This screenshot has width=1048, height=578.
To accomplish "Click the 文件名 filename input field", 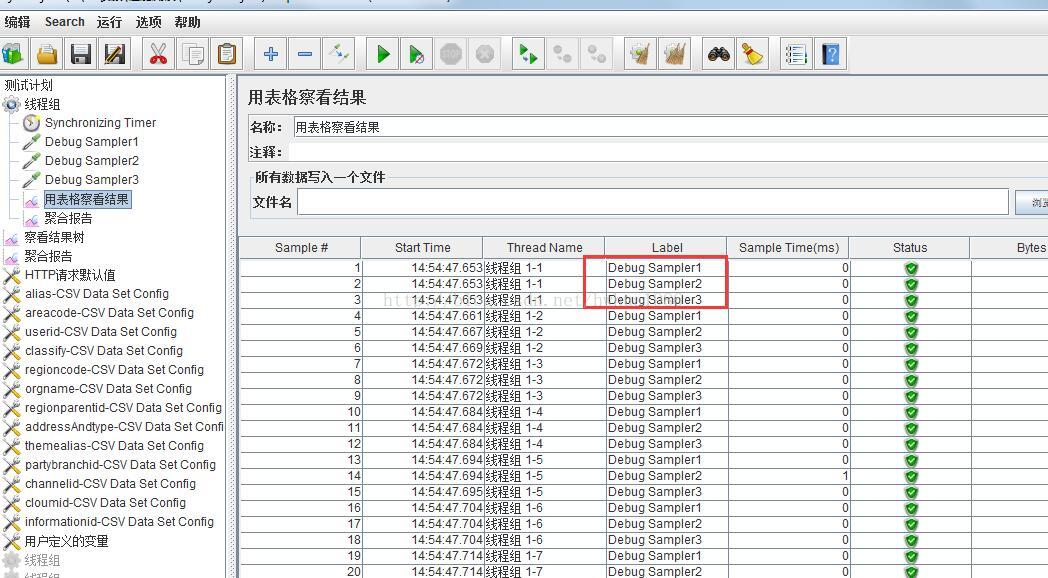I will [652, 202].
